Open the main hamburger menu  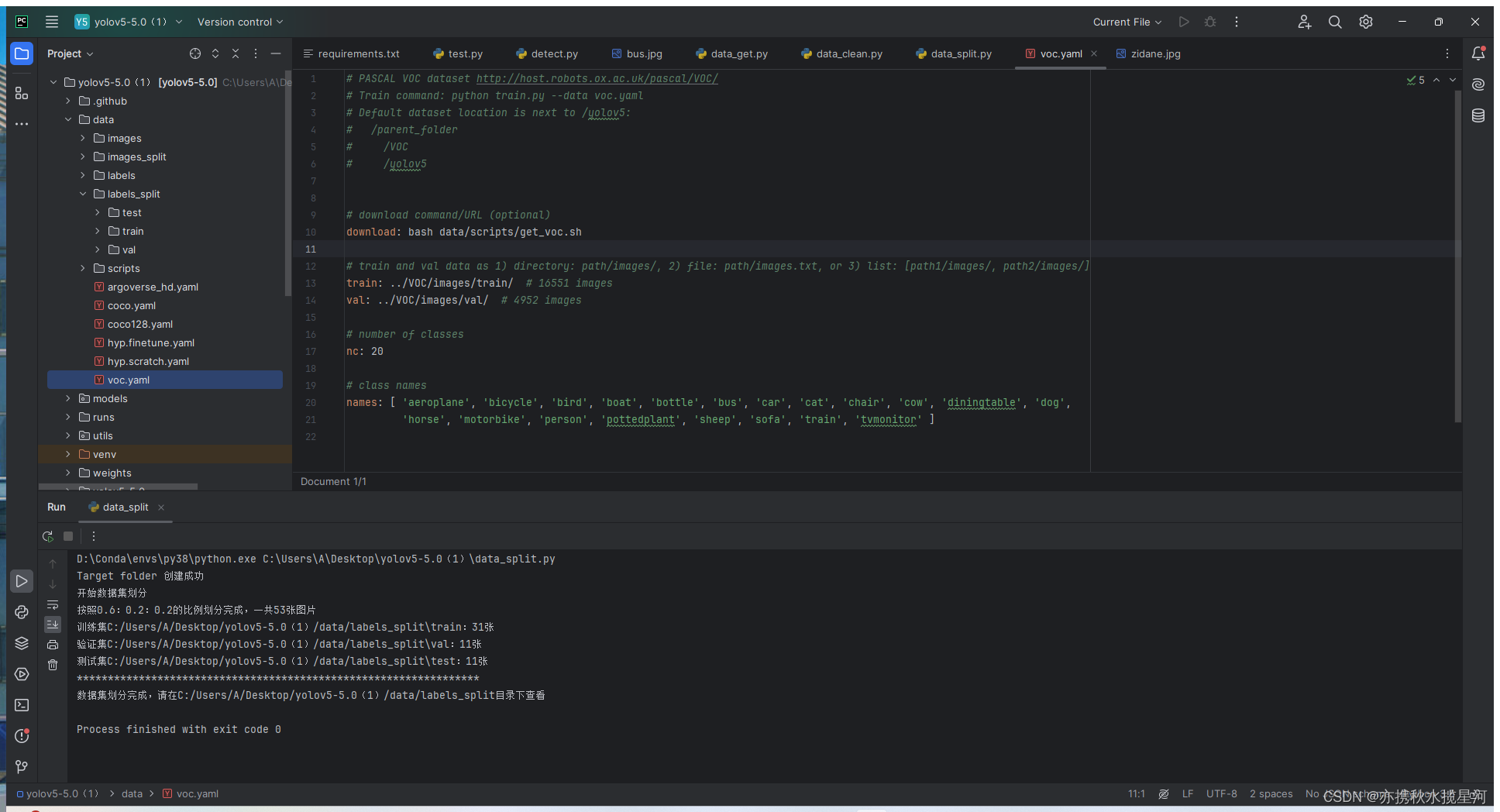tap(52, 22)
